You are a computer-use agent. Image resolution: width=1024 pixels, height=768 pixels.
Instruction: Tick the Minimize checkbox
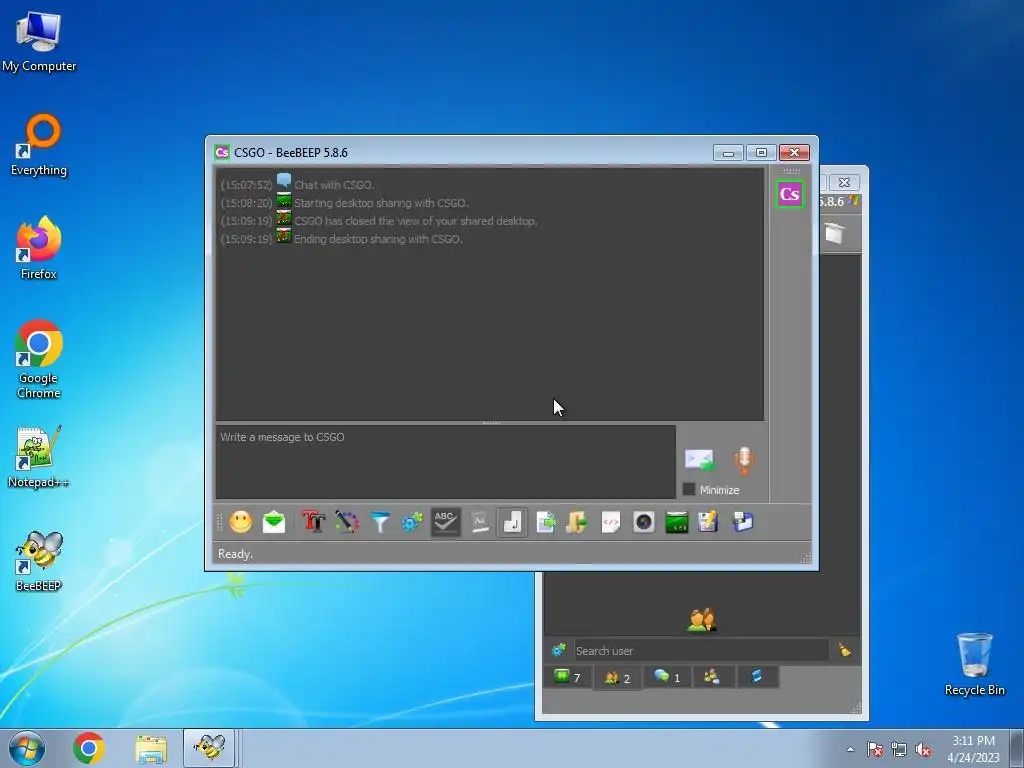(x=689, y=489)
